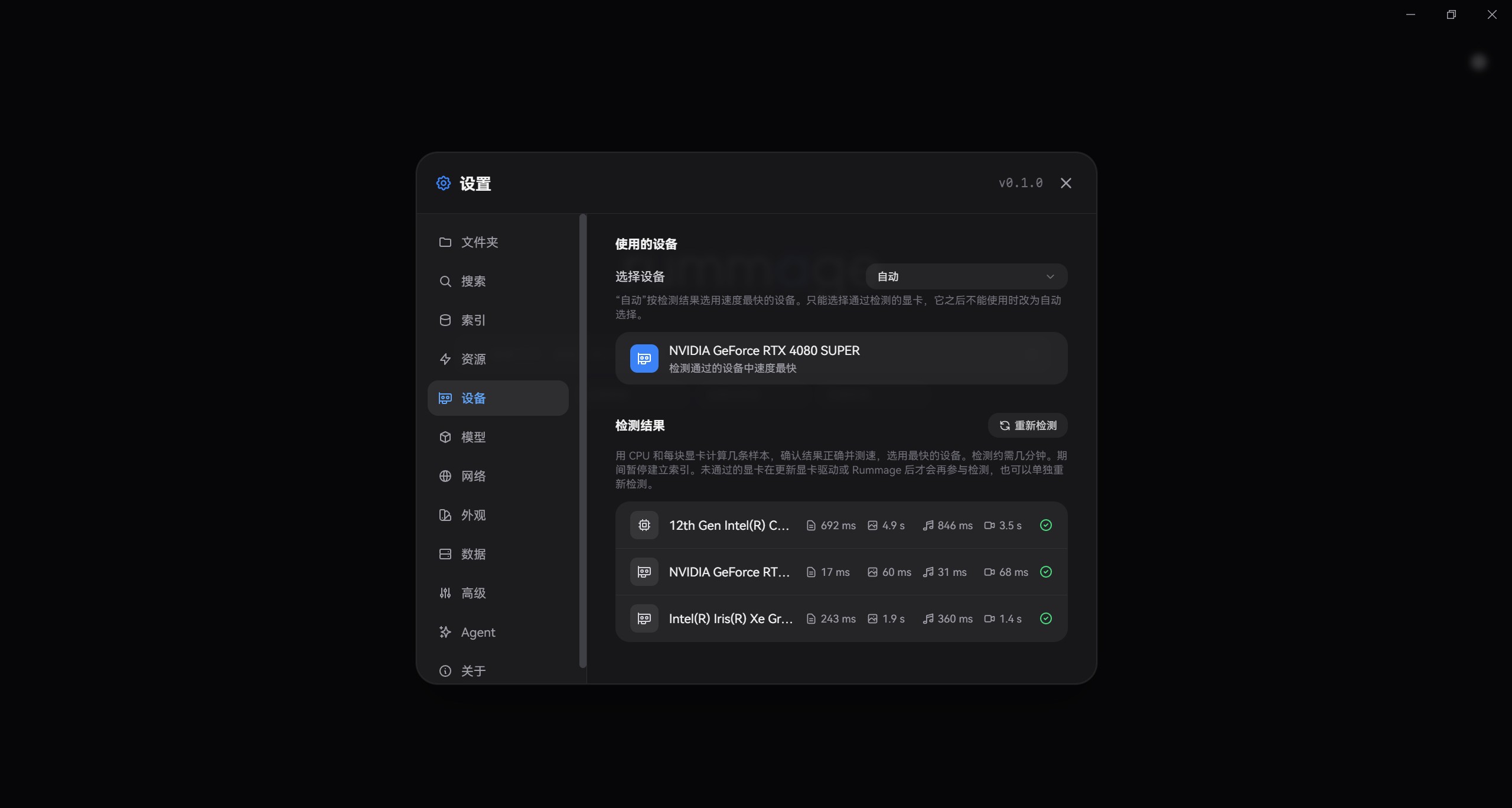Open the 文件夹 settings section
The height and width of the screenshot is (808, 1512).
click(497, 242)
